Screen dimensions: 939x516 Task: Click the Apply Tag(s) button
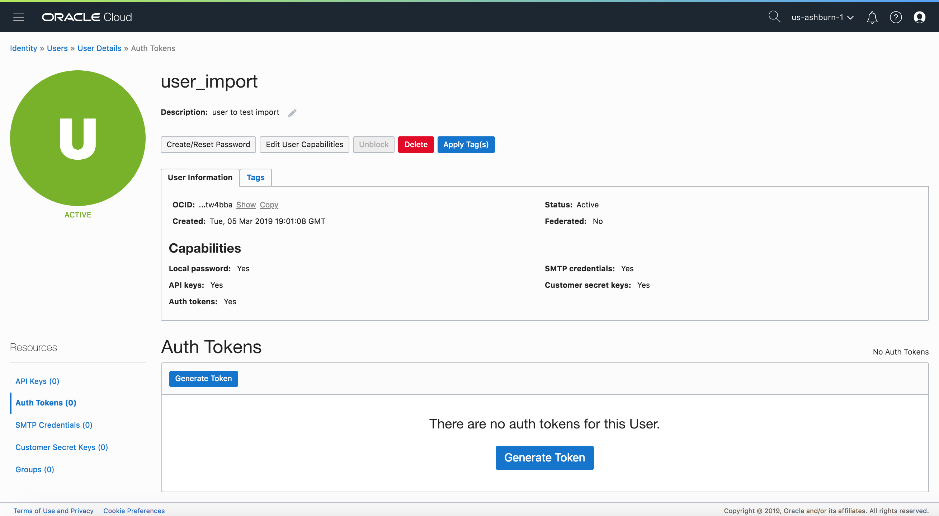(x=466, y=144)
